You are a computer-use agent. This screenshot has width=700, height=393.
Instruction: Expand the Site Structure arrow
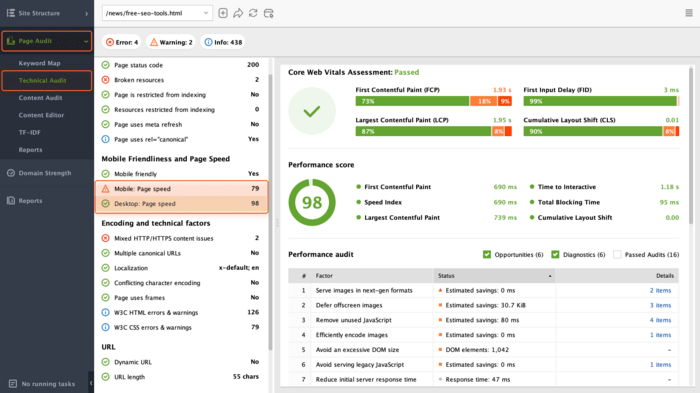click(x=86, y=13)
